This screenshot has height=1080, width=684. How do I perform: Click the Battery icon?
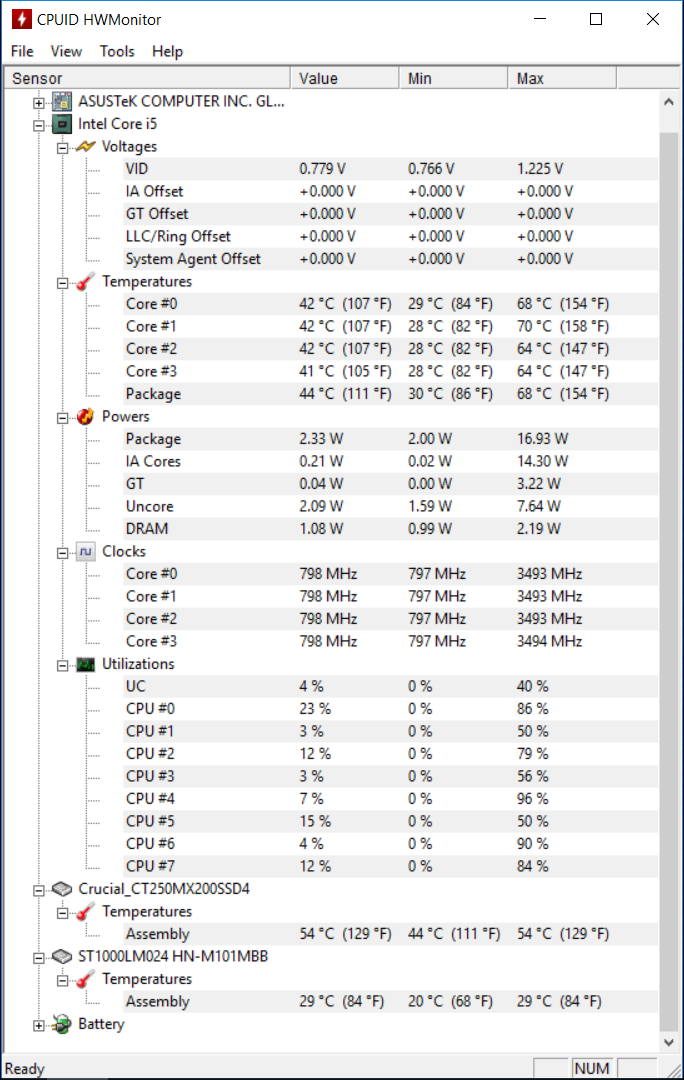tap(62, 1024)
